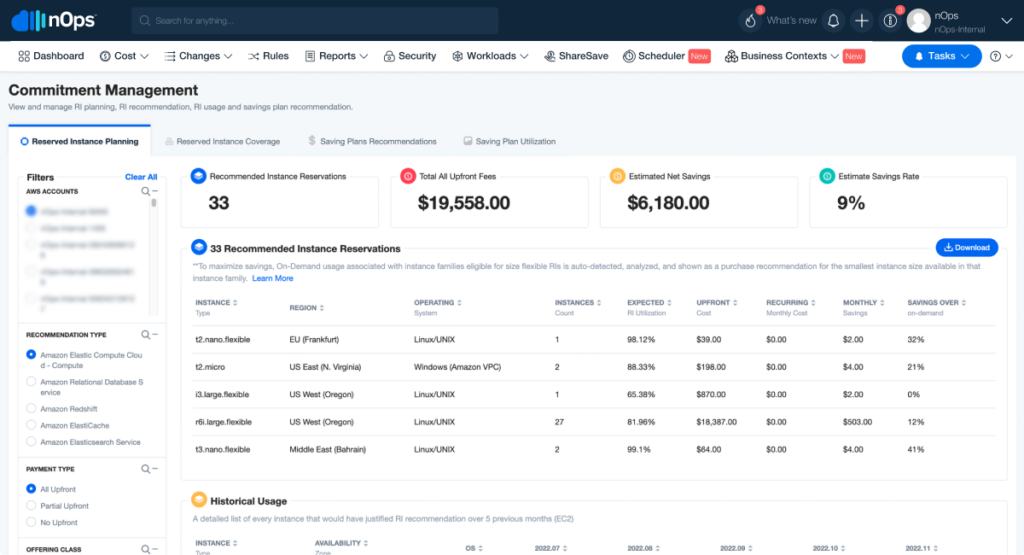Open the Business Contexts dropdown
Image resolution: width=1024 pixels, height=555 pixels.
pyautogui.click(x=782, y=56)
